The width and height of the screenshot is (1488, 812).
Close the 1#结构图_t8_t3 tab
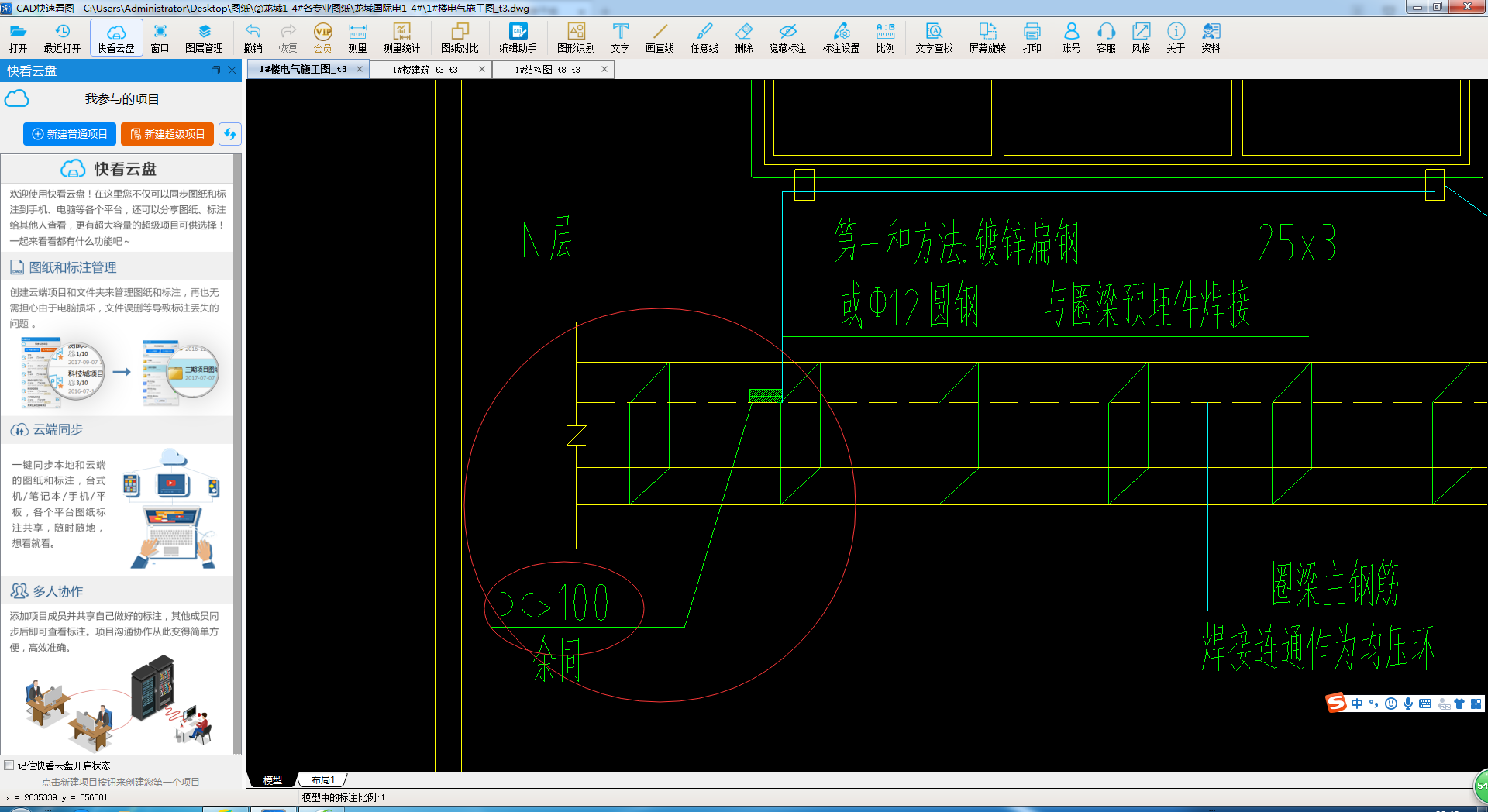click(604, 69)
